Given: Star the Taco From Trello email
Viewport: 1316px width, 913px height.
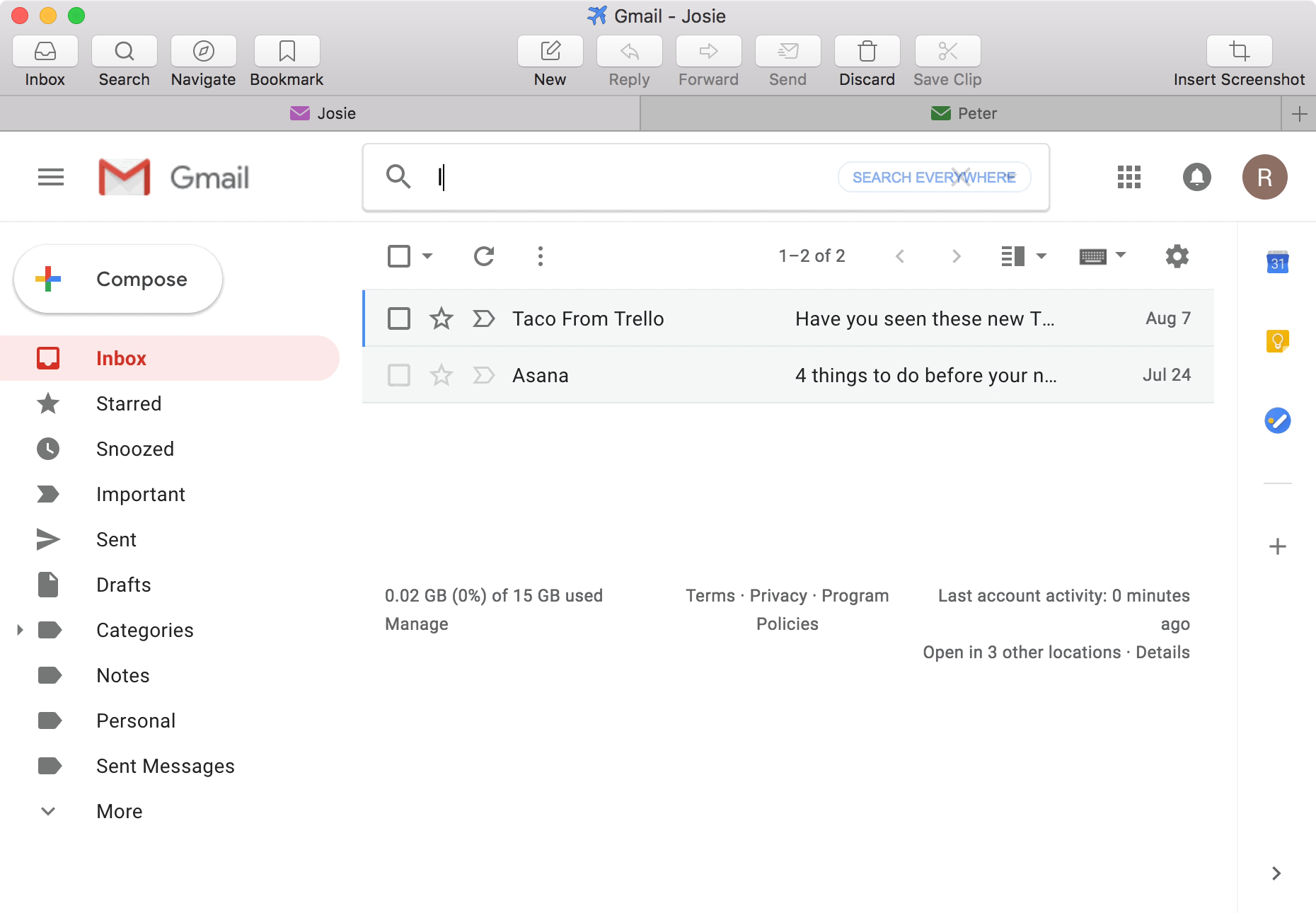Looking at the screenshot, I should (x=441, y=318).
